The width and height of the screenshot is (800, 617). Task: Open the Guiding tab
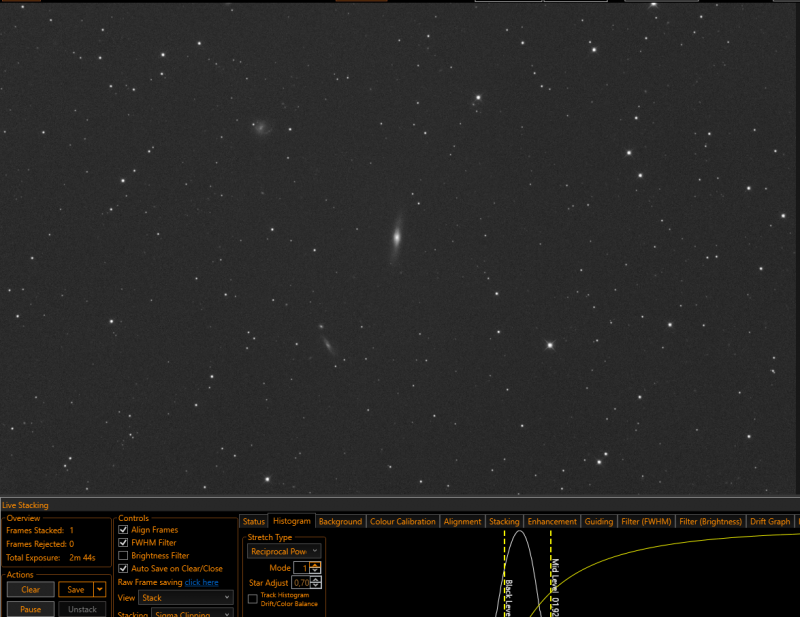598,522
